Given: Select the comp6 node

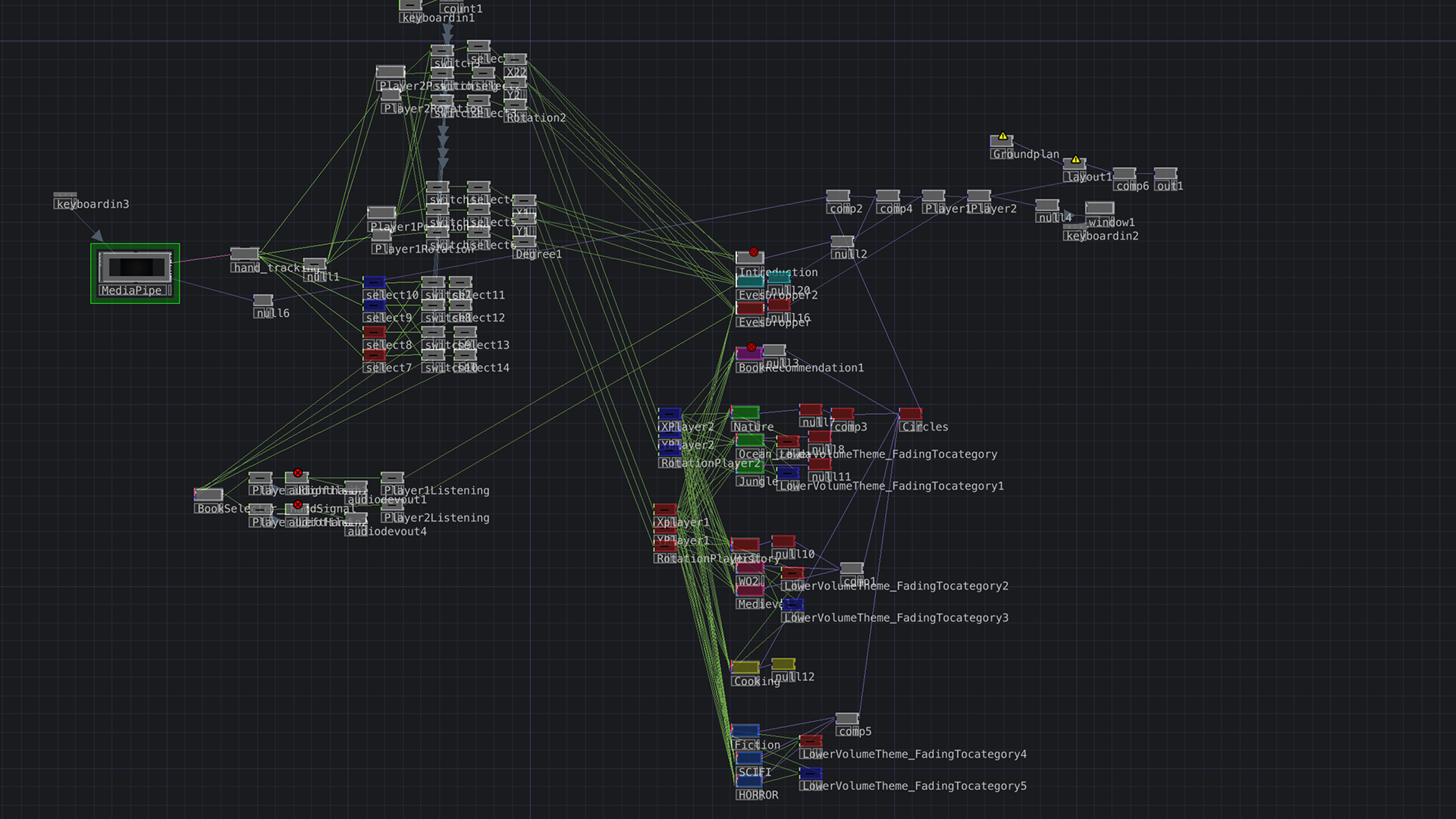Looking at the screenshot, I should 1124,174.
